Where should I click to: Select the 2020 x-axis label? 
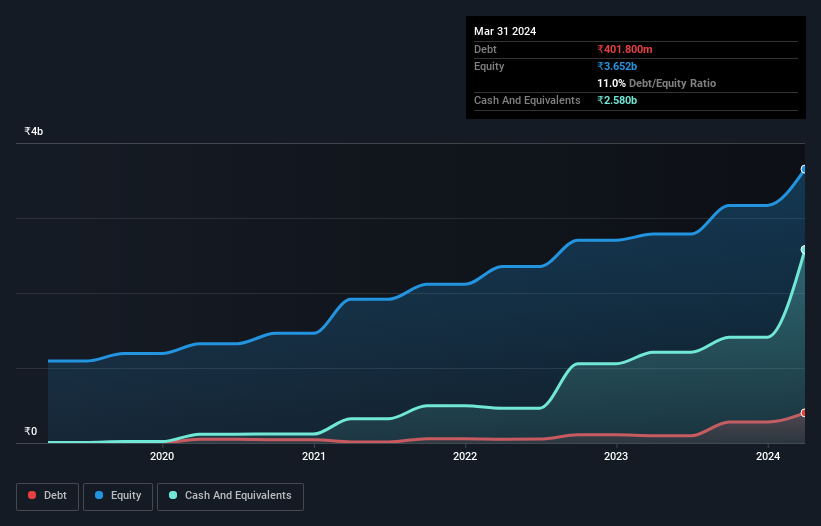click(162, 456)
